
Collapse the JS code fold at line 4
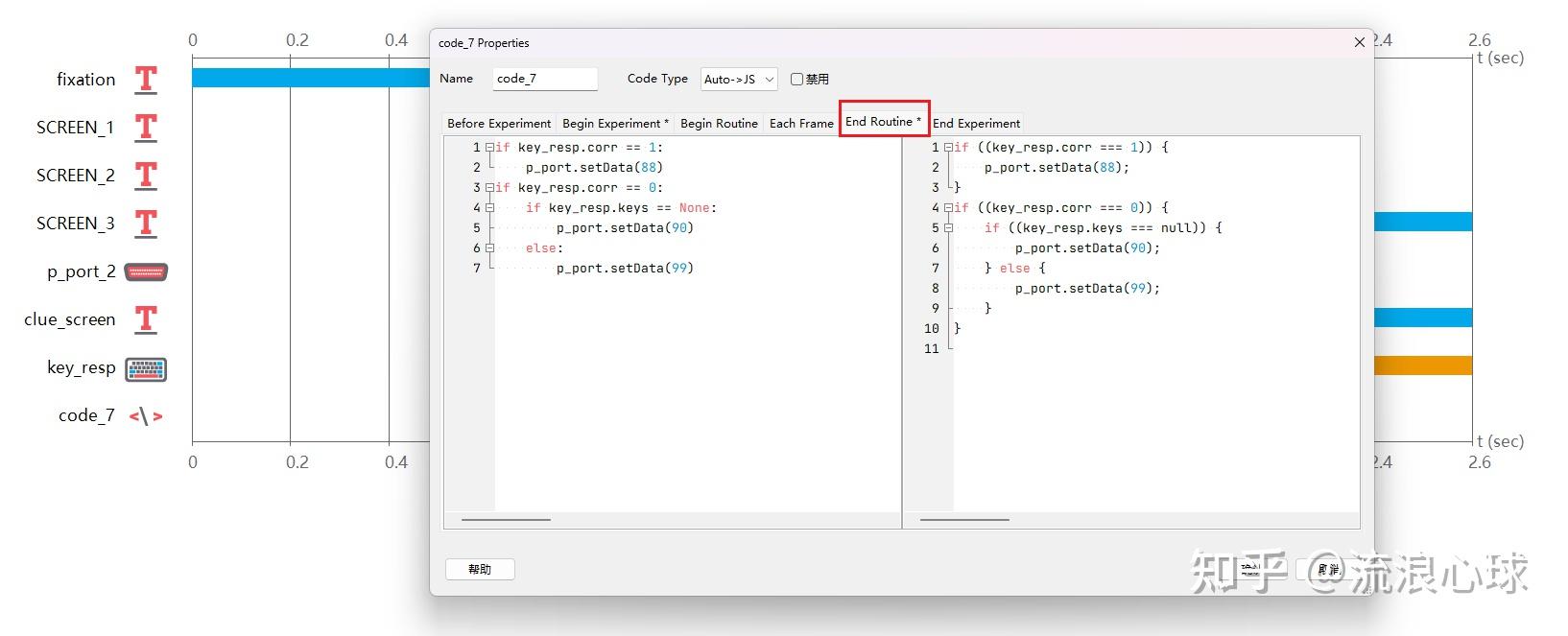click(948, 208)
